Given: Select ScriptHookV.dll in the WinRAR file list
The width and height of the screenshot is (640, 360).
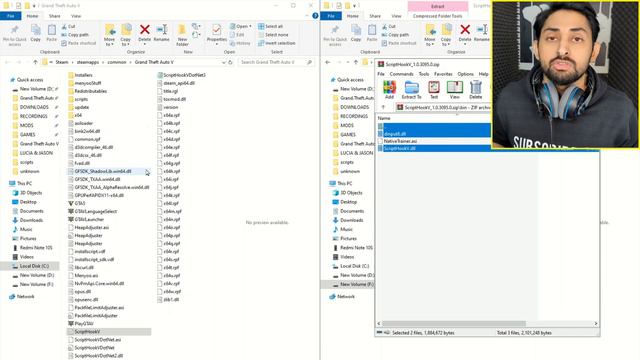Looking at the screenshot, I should 400,148.
